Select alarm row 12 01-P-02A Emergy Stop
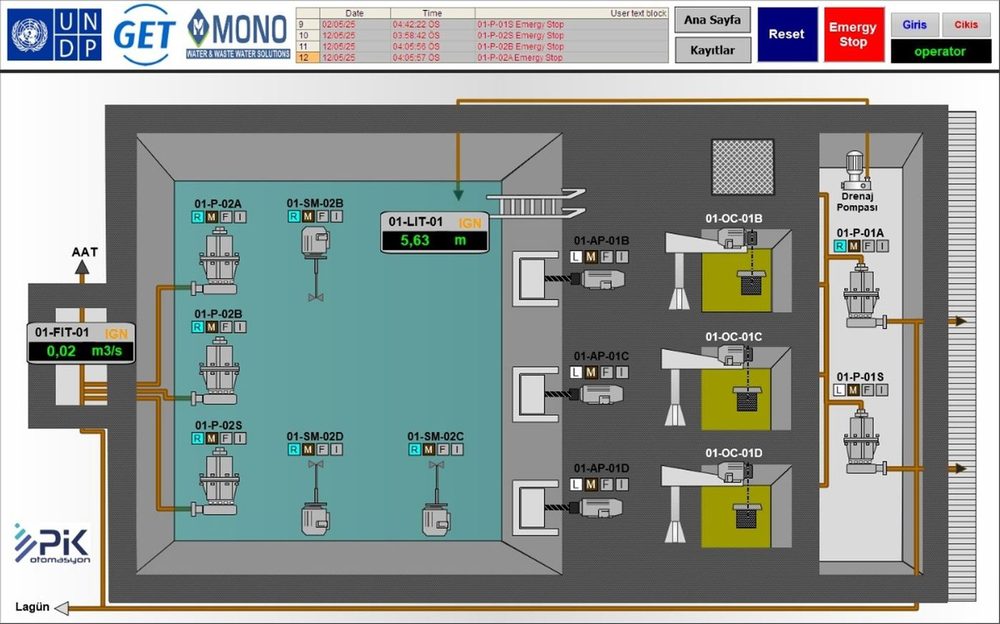Screen dimensions: 1000x624 pos(482,57)
